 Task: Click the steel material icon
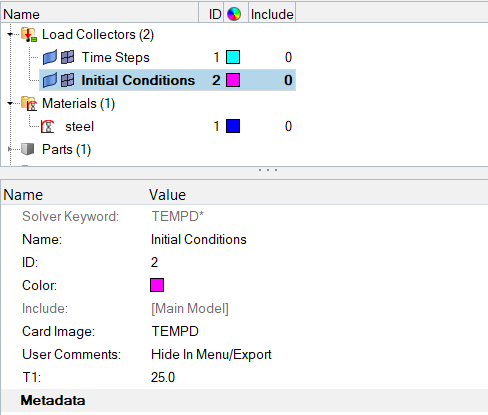48,126
